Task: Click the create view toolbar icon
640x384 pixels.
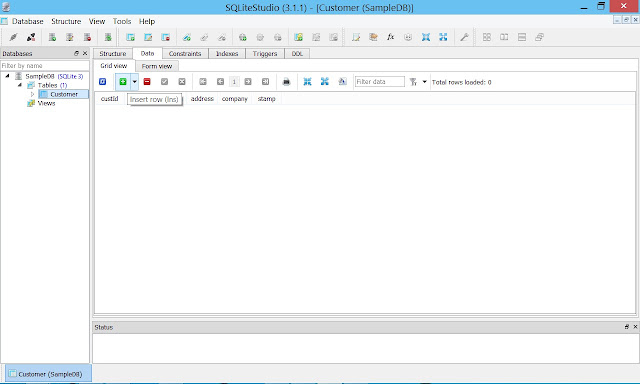Action: (298, 37)
